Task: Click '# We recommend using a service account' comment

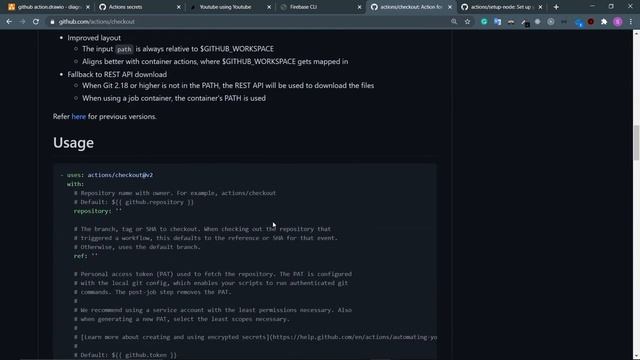Action: [x=213, y=310]
